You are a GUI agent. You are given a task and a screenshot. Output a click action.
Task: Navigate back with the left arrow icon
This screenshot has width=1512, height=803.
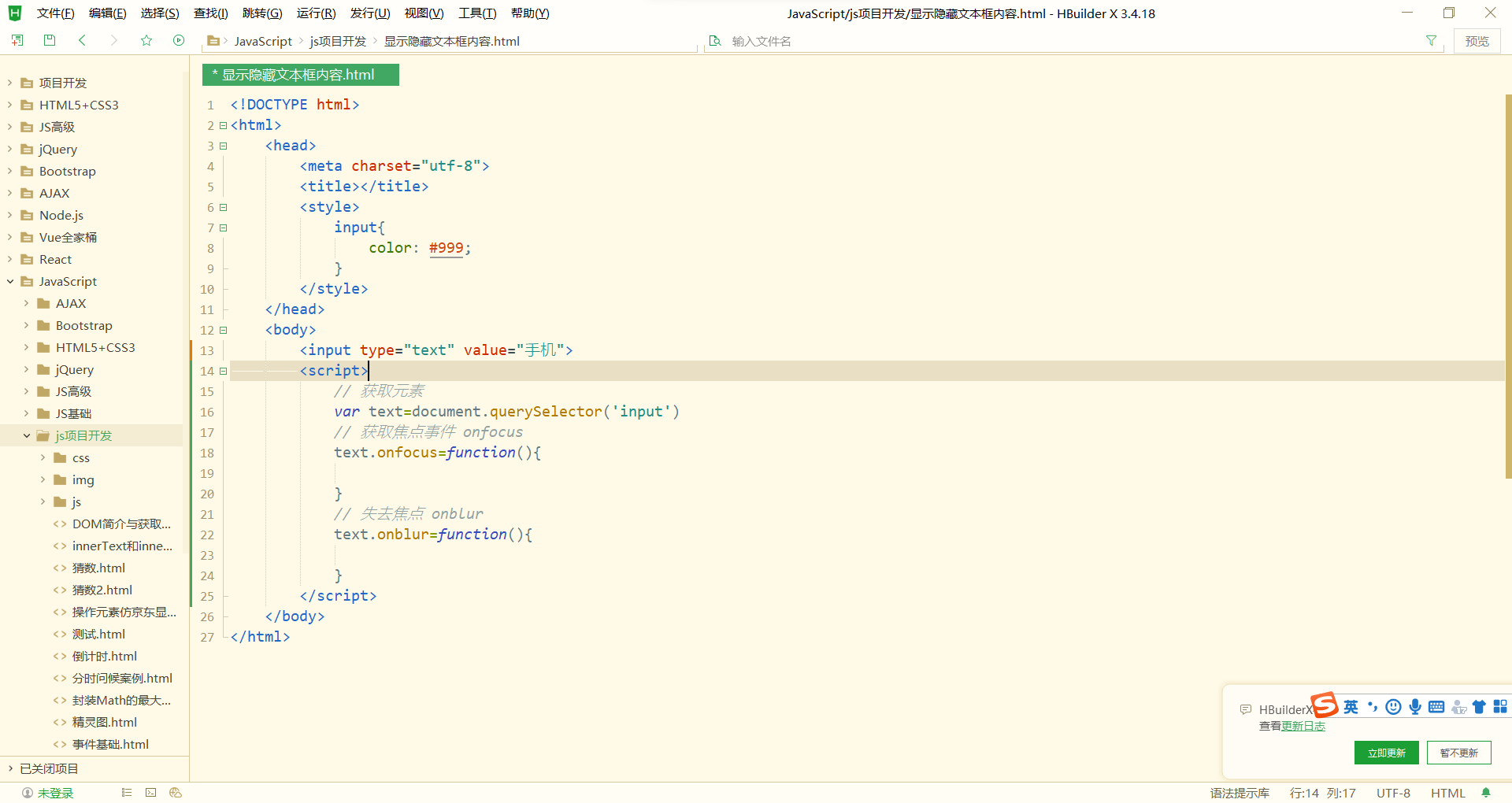click(82, 40)
